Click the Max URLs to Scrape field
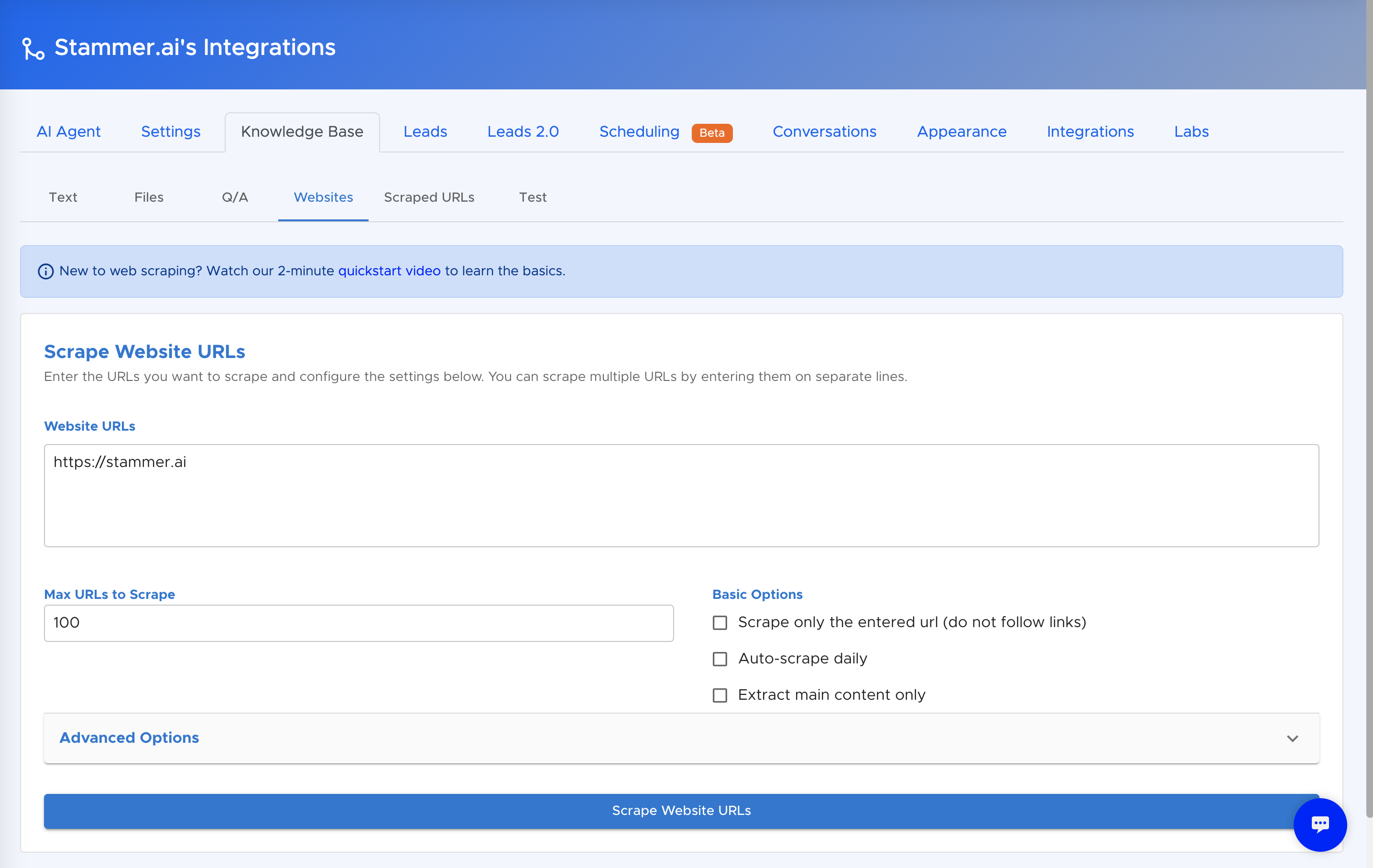The image size is (1373, 868). click(x=359, y=623)
